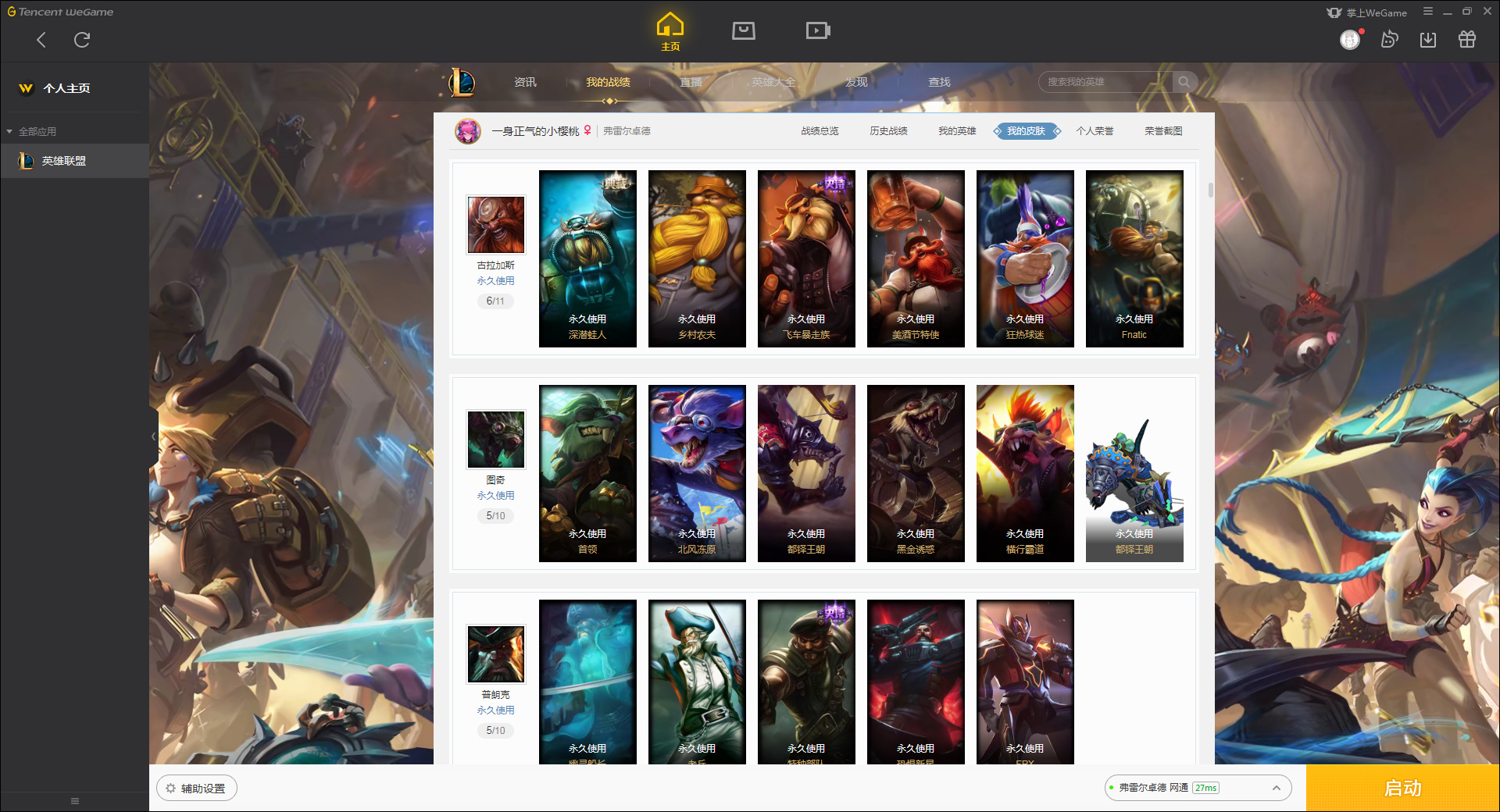Click the League of Legends logo in nav bar
This screenshot has height=812, width=1500.
(x=462, y=82)
